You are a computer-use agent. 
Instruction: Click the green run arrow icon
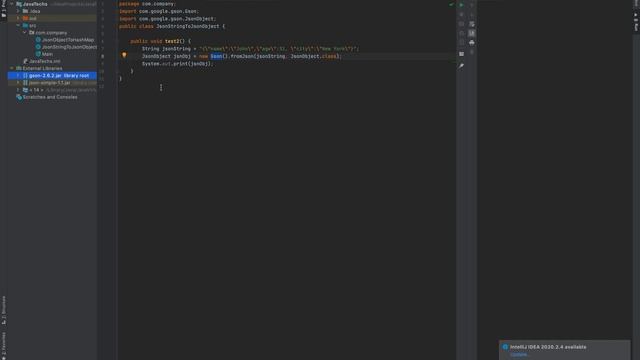click(x=461, y=5)
